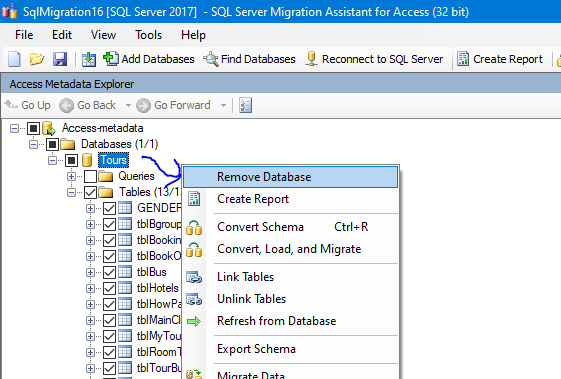Image resolution: width=561 pixels, height=379 pixels.
Task: Toggle the Tours database checkbox
Action: [71, 160]
